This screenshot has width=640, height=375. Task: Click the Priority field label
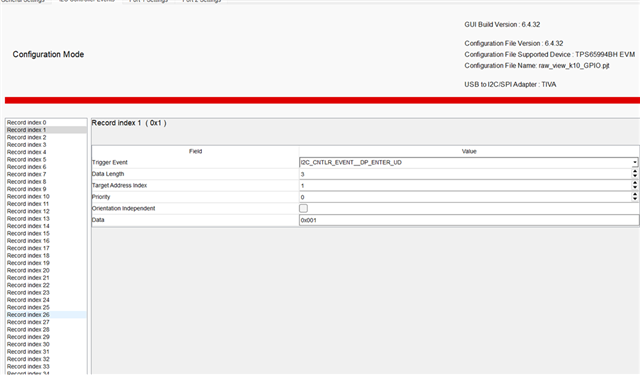click(101, 197)
